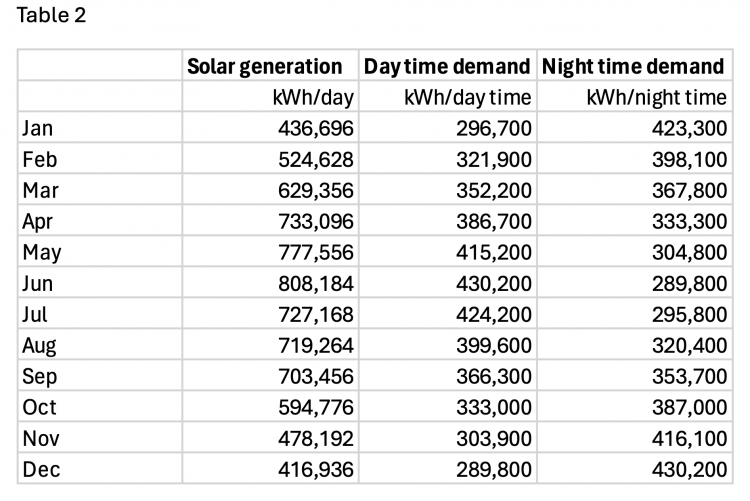Click the Solar generation column header

(x=265, y=66)
